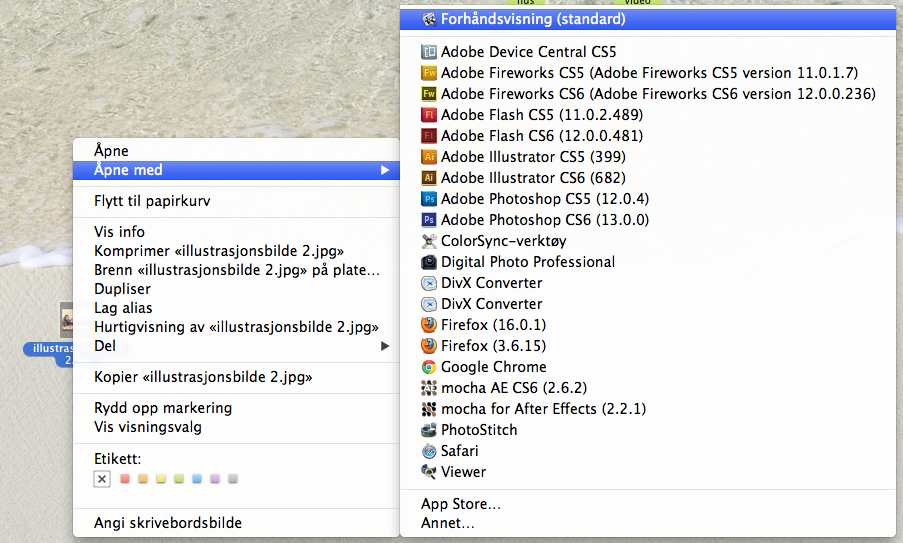Apply the blue Etikett label
This screenshot has height=543, width=903.
tap(197, 479)
